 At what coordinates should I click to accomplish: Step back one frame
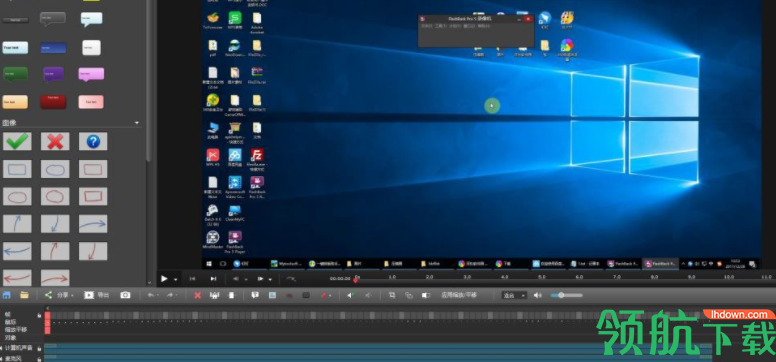tap(236, 279)
